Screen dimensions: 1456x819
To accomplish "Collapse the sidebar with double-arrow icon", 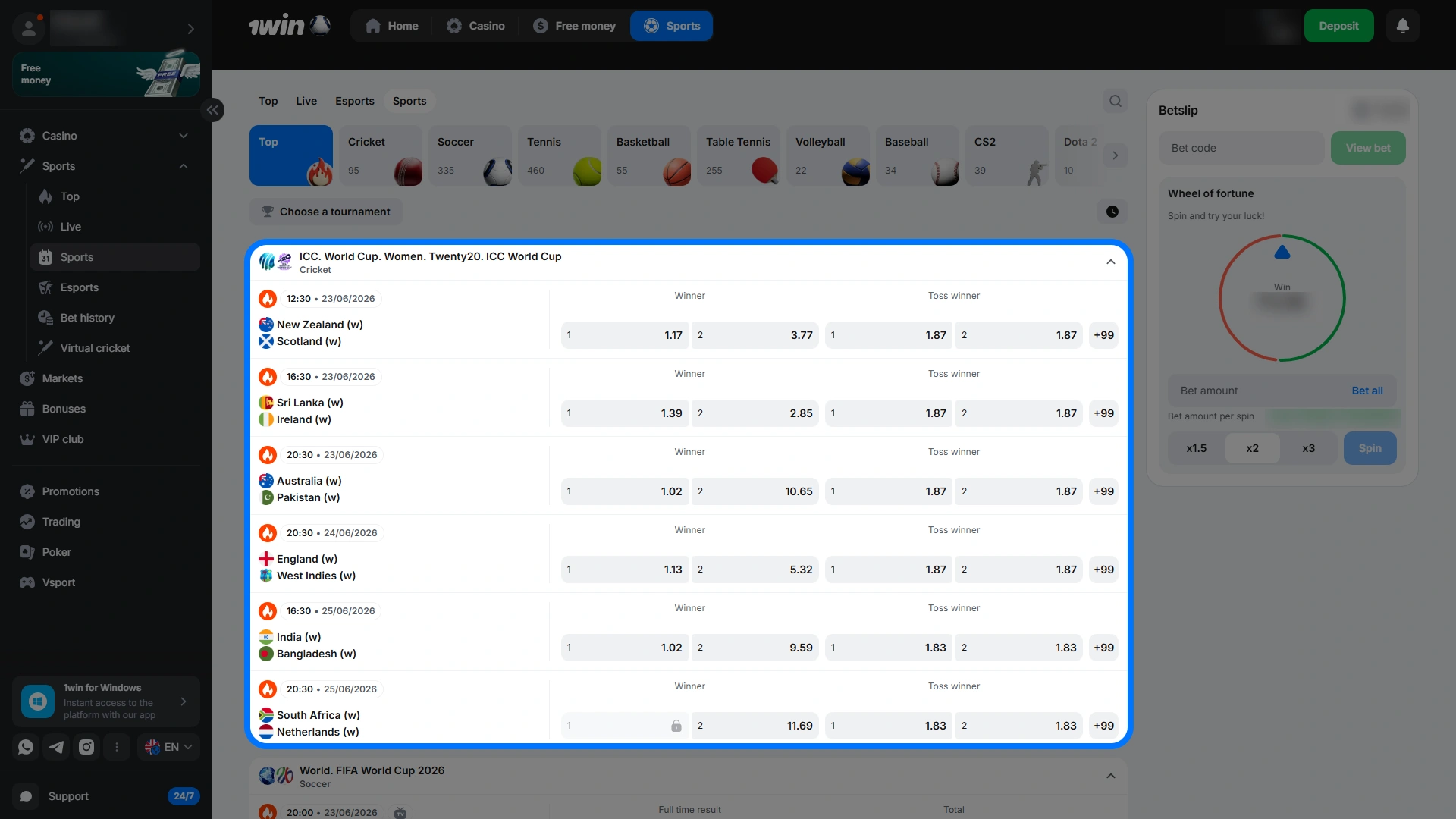I will pos(212,110).
